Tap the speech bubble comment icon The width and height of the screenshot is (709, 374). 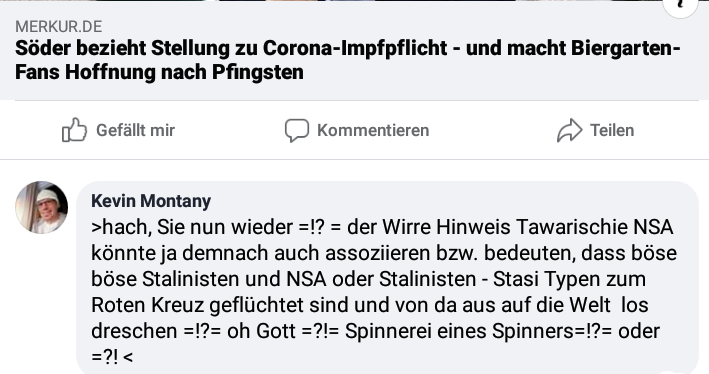[297, 130]
